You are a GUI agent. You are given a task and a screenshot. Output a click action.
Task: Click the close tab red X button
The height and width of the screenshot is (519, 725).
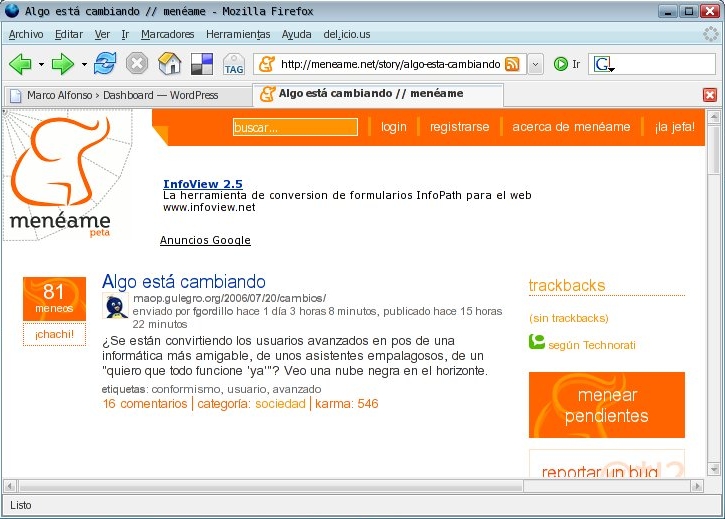tap(710, 95)
